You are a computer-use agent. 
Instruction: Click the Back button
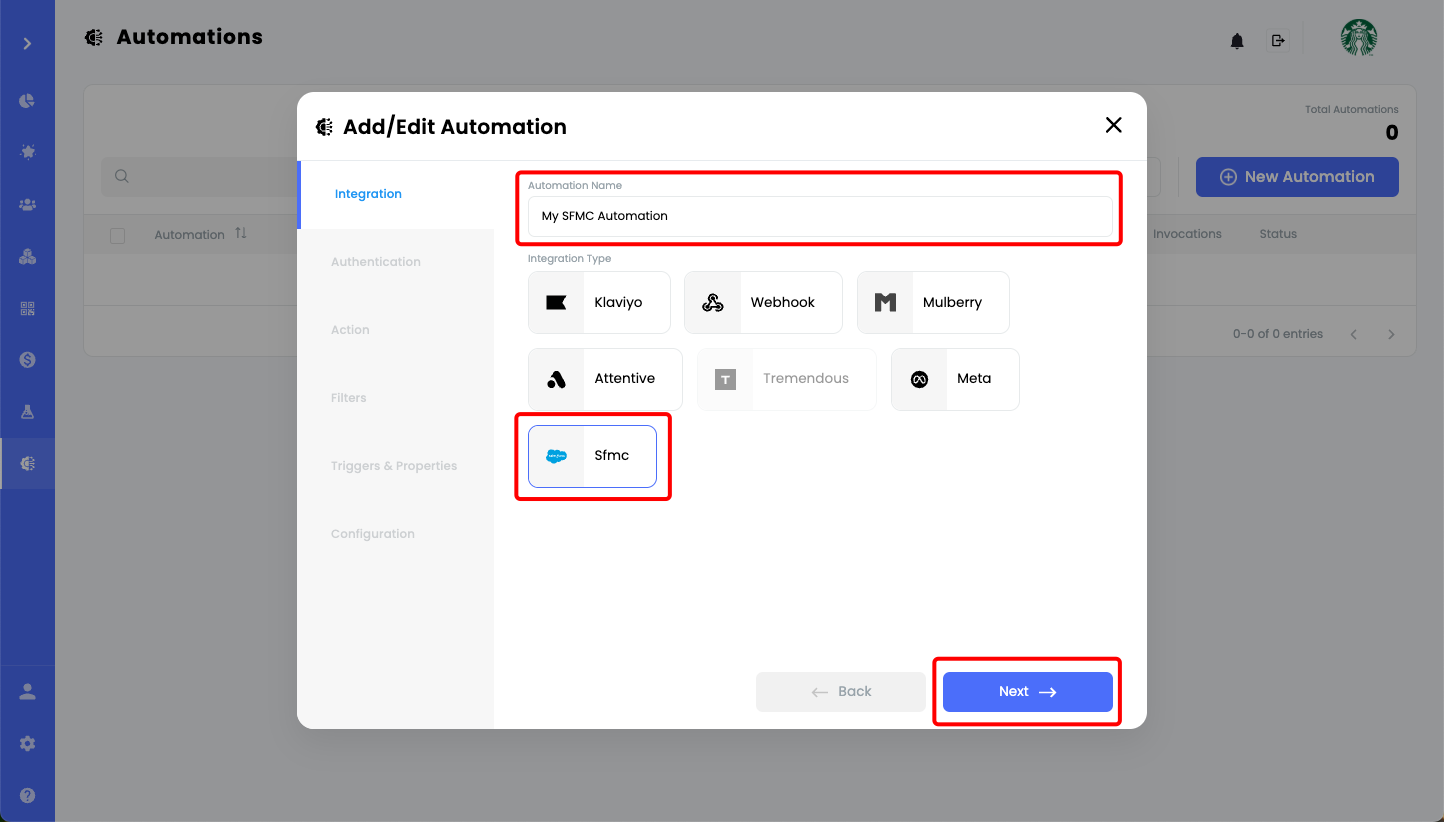click(x=841, y=692)
